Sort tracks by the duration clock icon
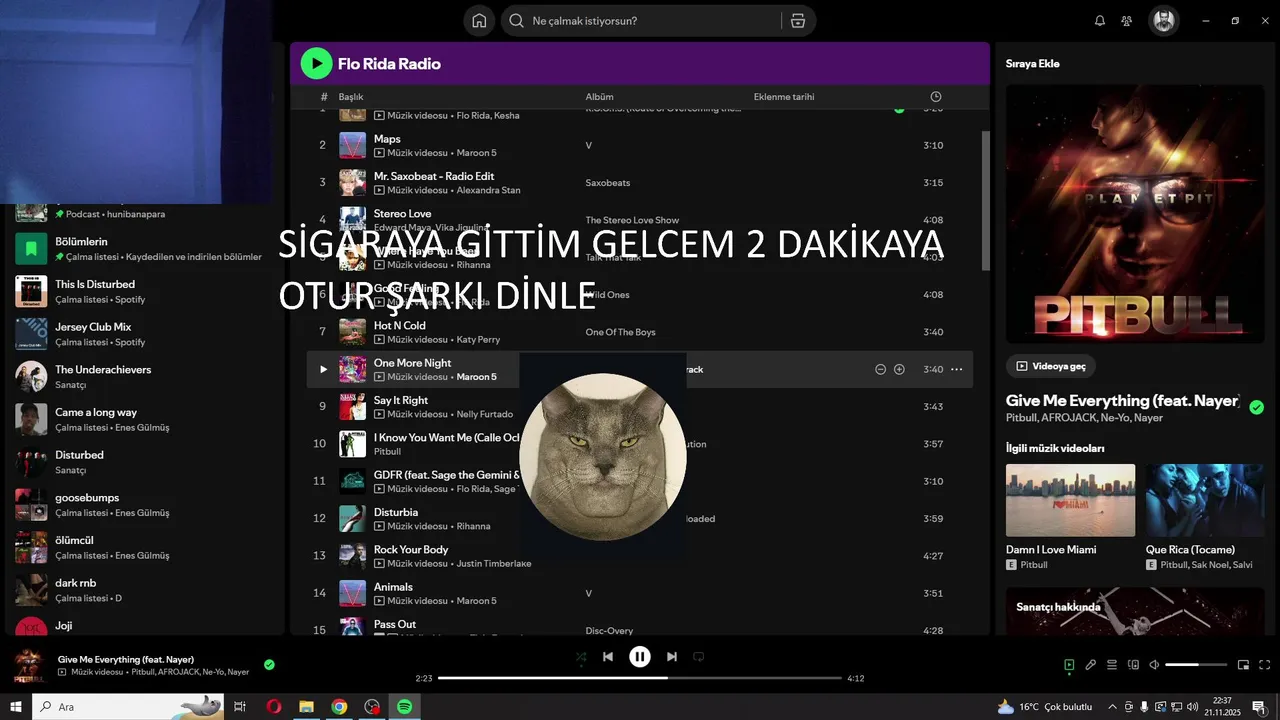Screen dimensions: 1280x720 point(936,97)
